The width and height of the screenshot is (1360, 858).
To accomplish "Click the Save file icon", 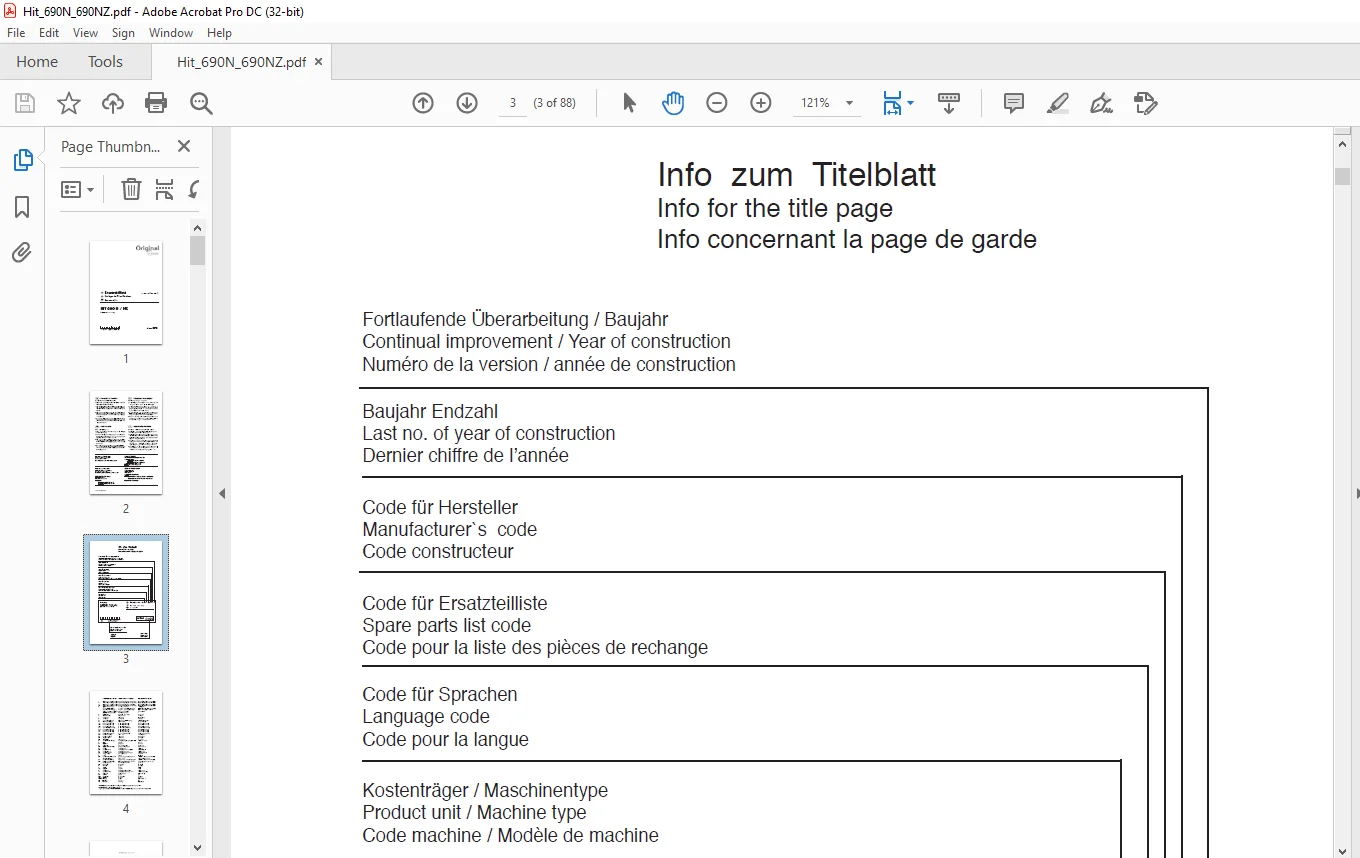I will 25,103.
